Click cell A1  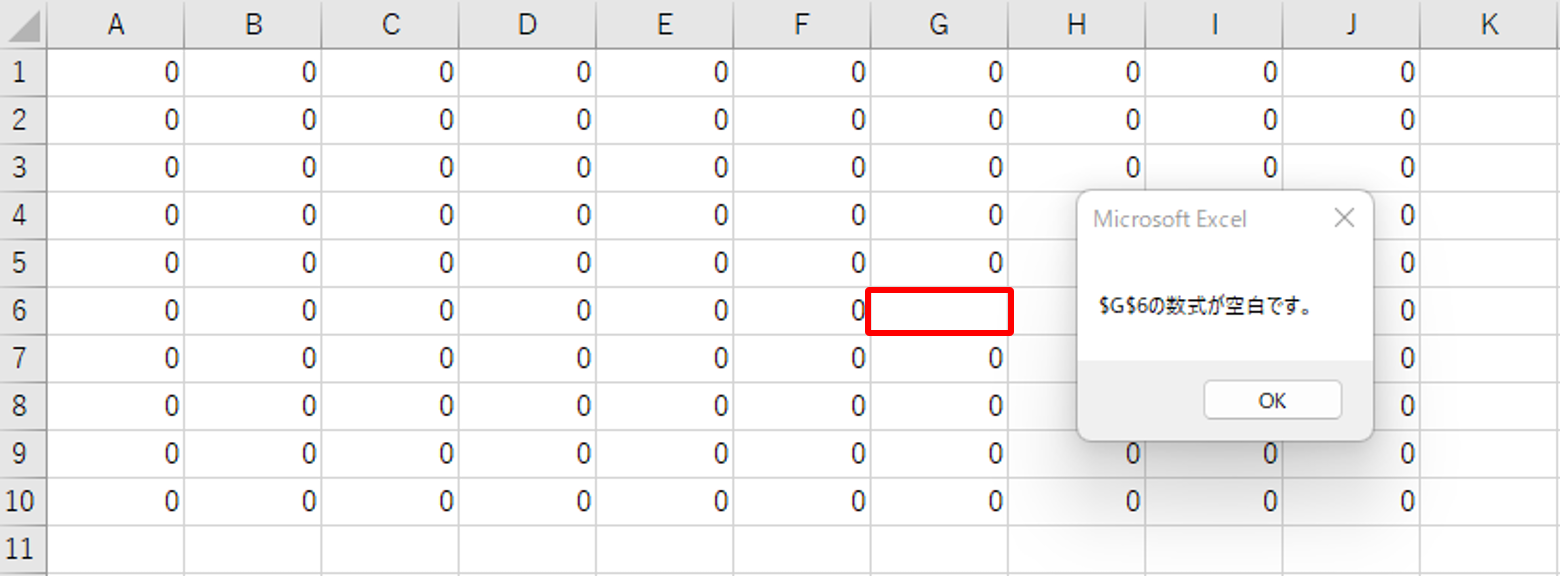116,72
